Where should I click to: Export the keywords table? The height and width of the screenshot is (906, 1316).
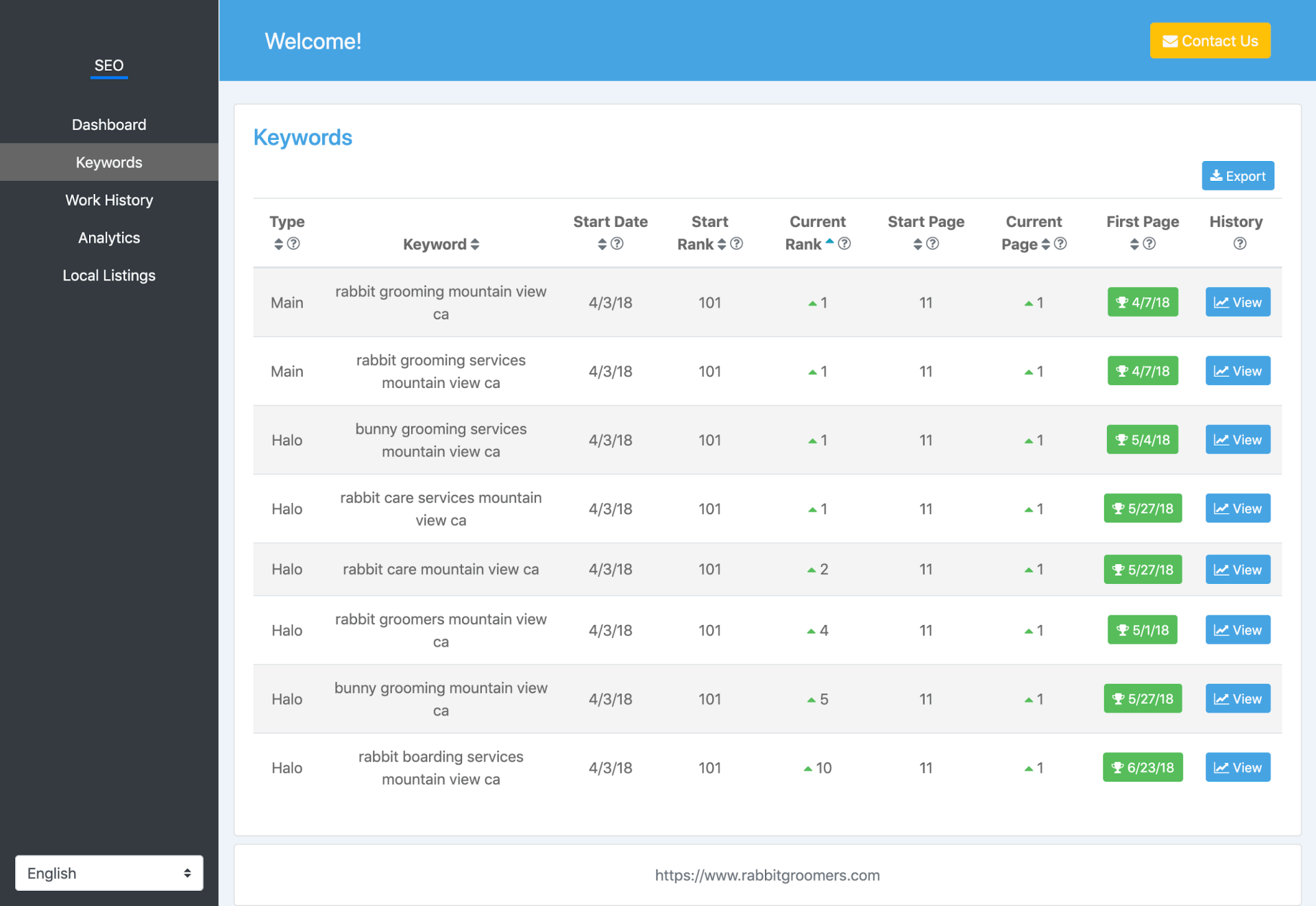pos(1237,176)
